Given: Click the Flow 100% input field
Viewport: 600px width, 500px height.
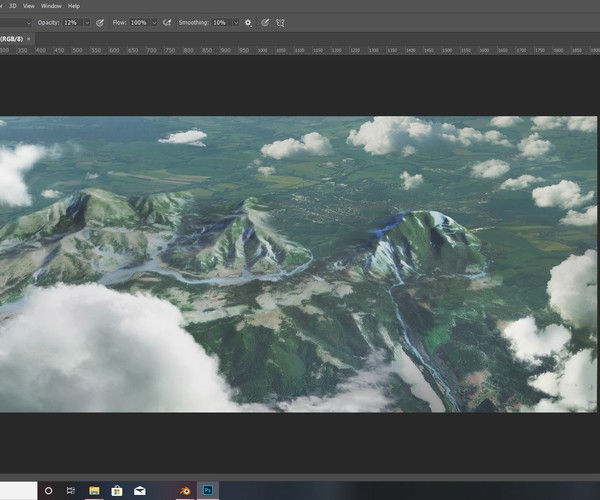Looking at the screenshot, I should pos(140,23).
